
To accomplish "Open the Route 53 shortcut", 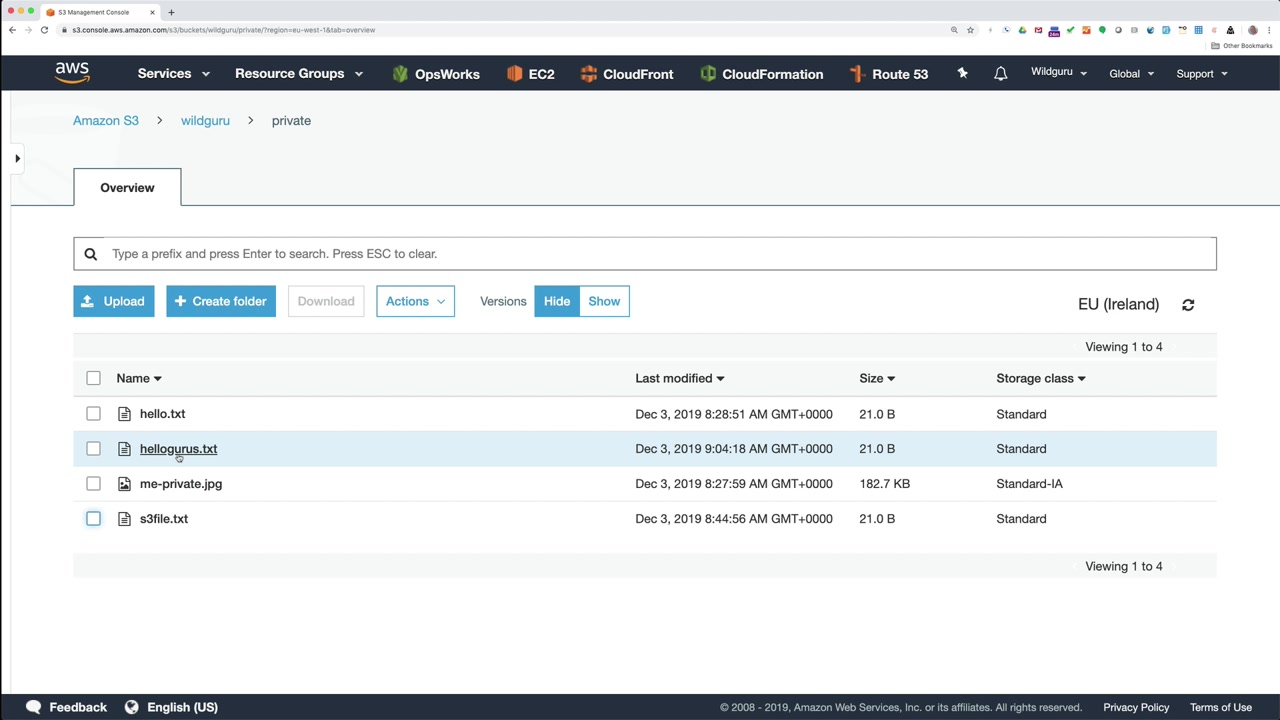I will (x=888, y=74).
